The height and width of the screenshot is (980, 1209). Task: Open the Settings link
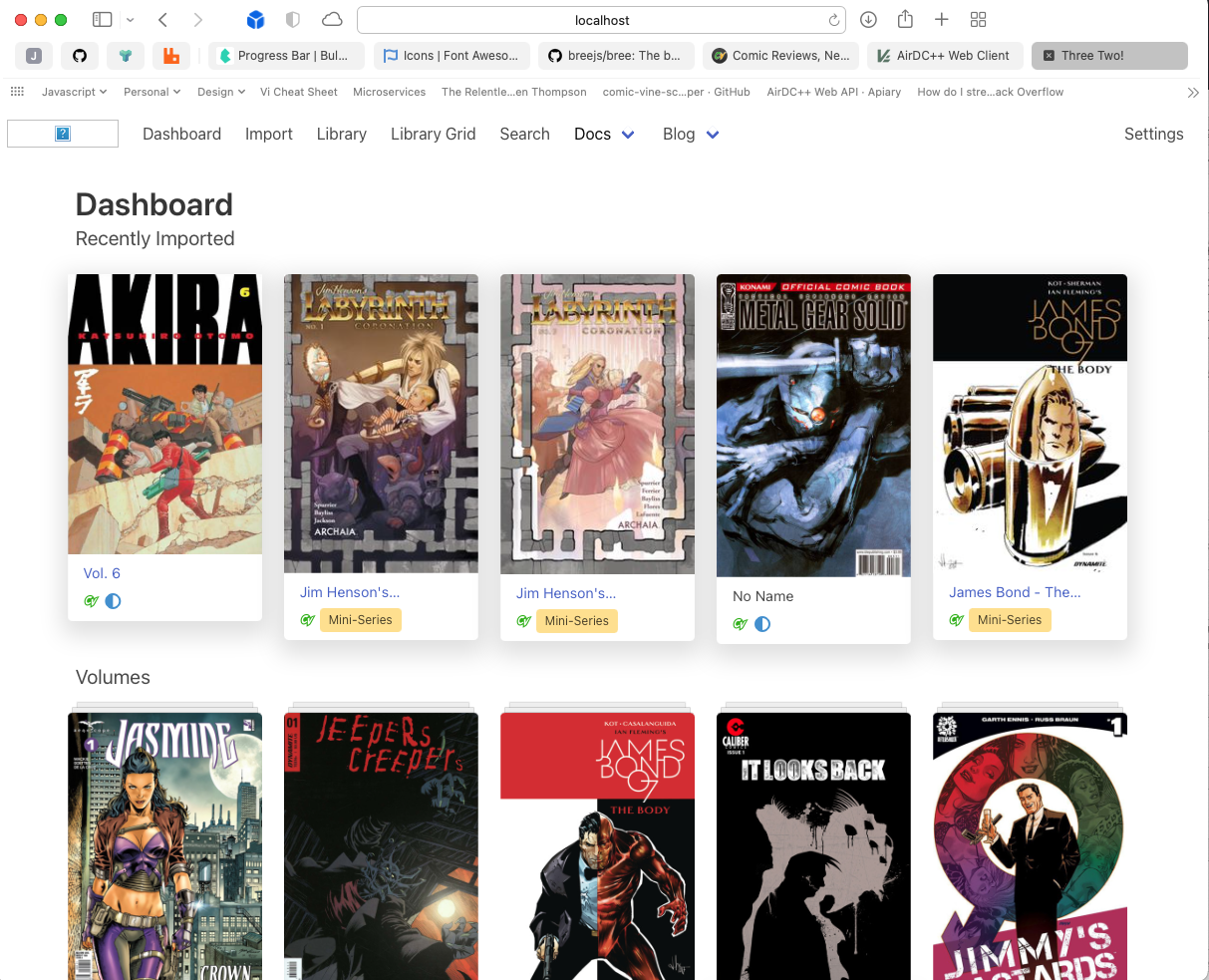click(x=1153, y=134)
